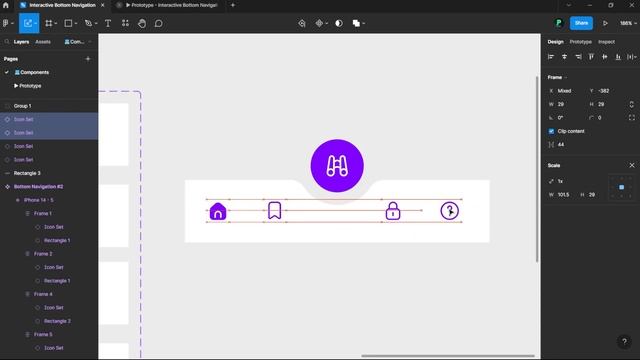
Task: Click the home icon on canvas
Action: [218, 211]
